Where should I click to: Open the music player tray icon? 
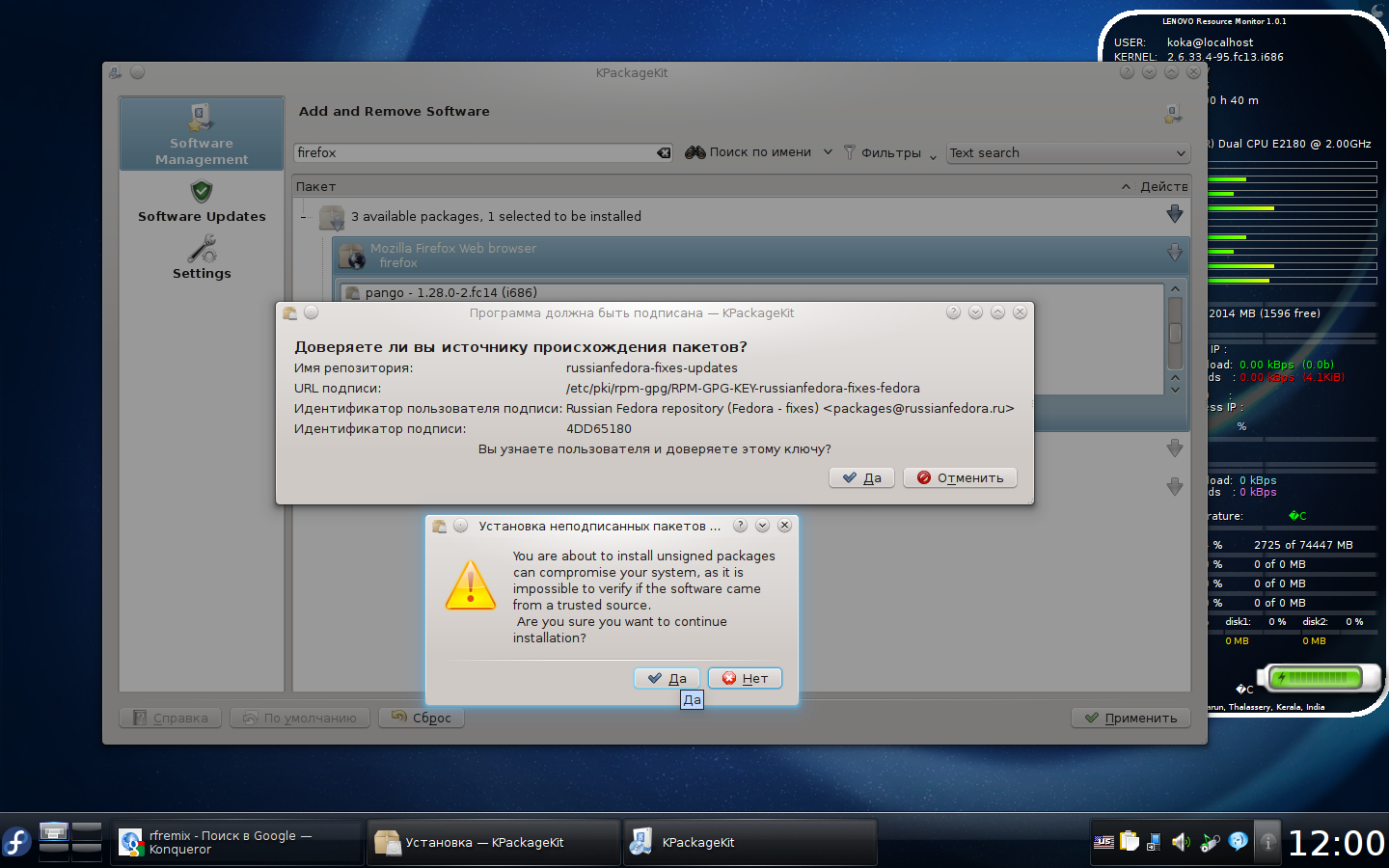pos(1210,842)
